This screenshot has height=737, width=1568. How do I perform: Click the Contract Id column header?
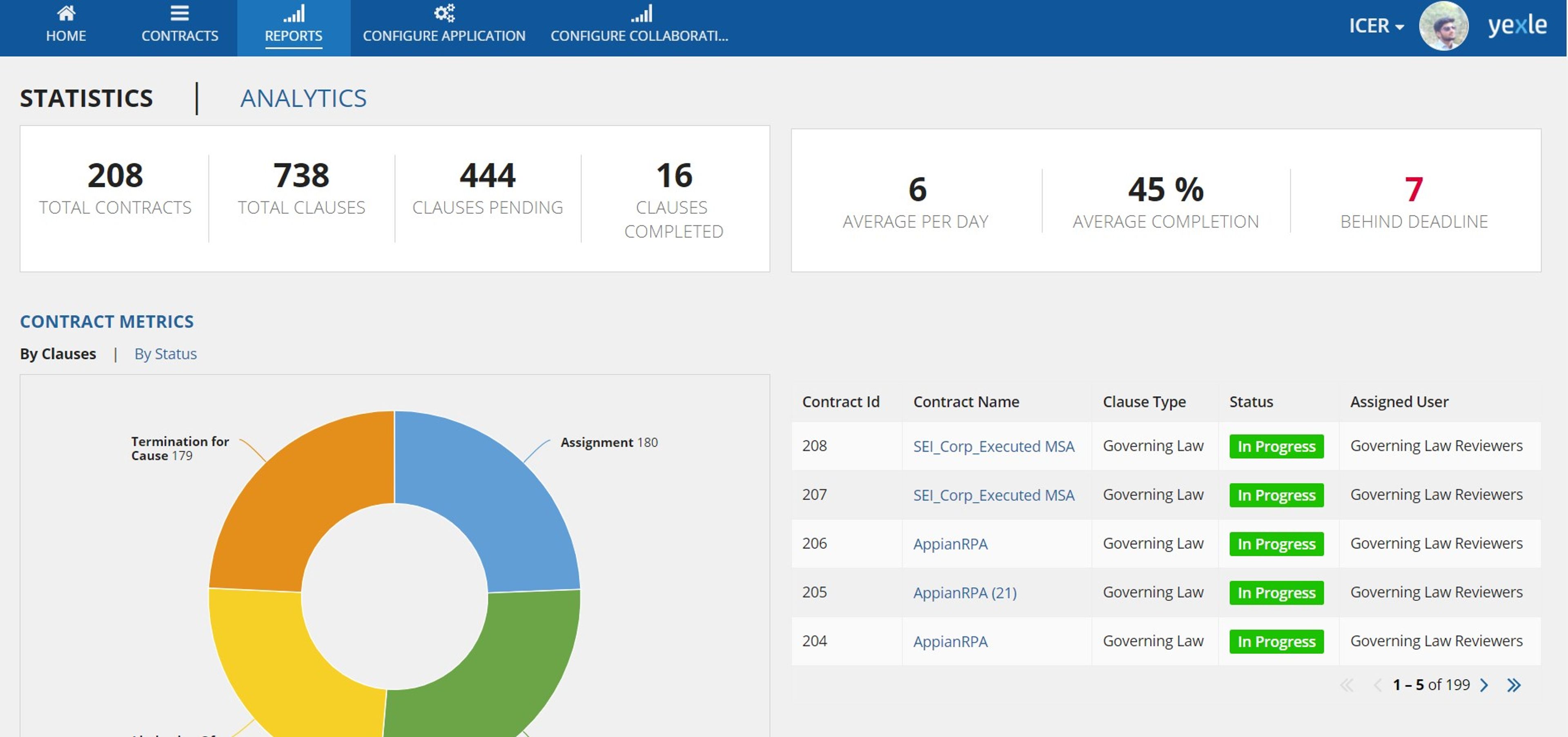[x=841, y=402]
